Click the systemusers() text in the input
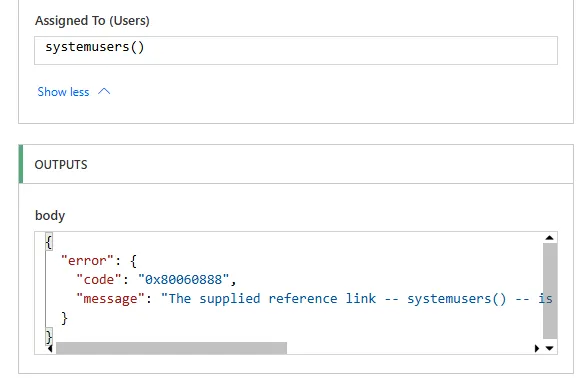The height and width of the screenshot is (378, 578). 95,47
